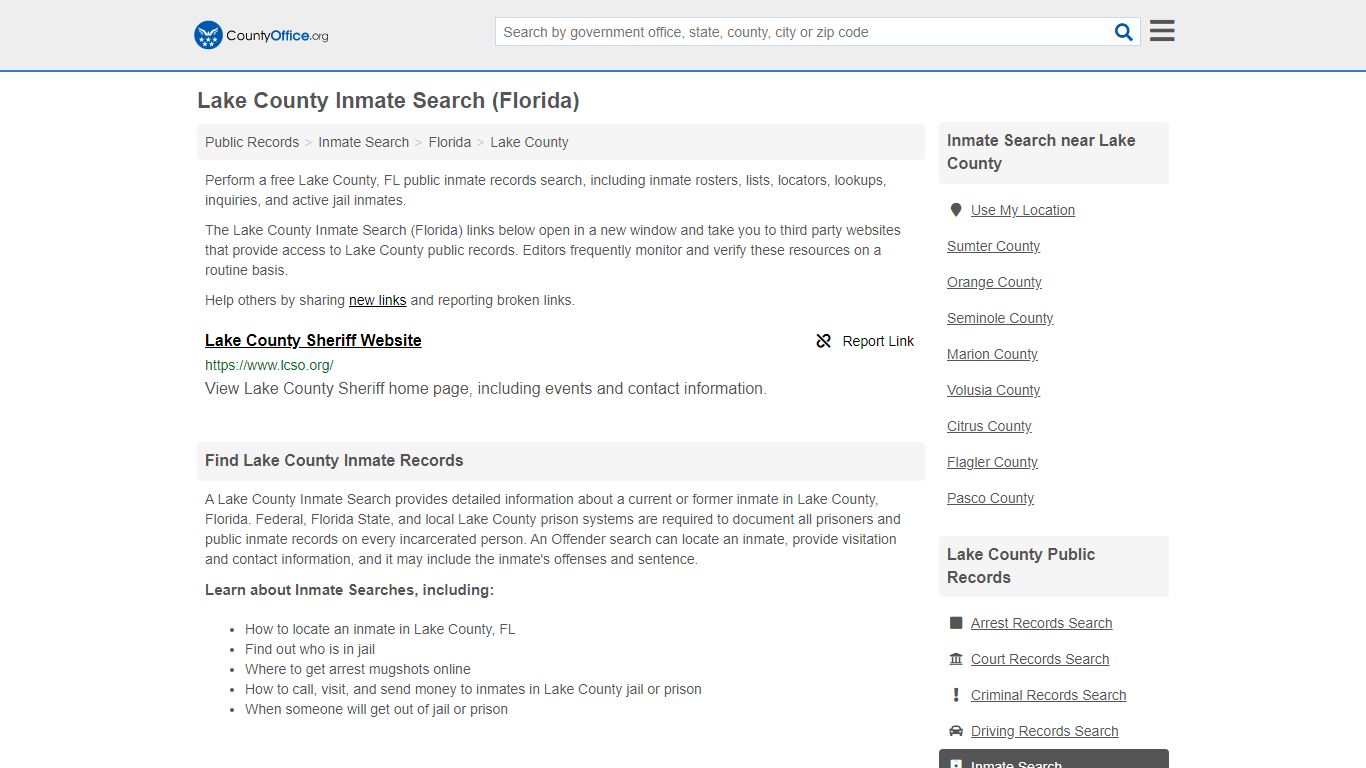Click the courthouse icon by Court Records

tap(956, 659)
